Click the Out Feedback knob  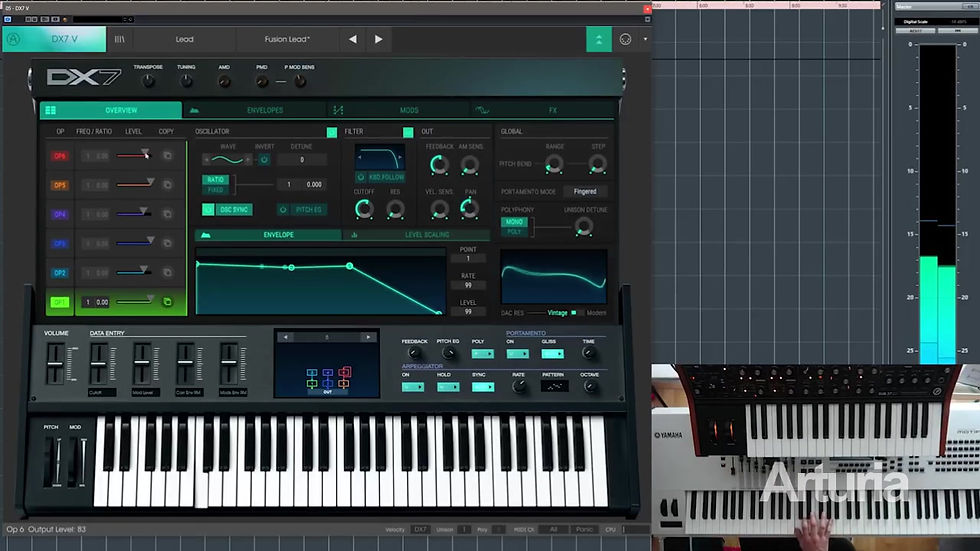tap(439, 164)
